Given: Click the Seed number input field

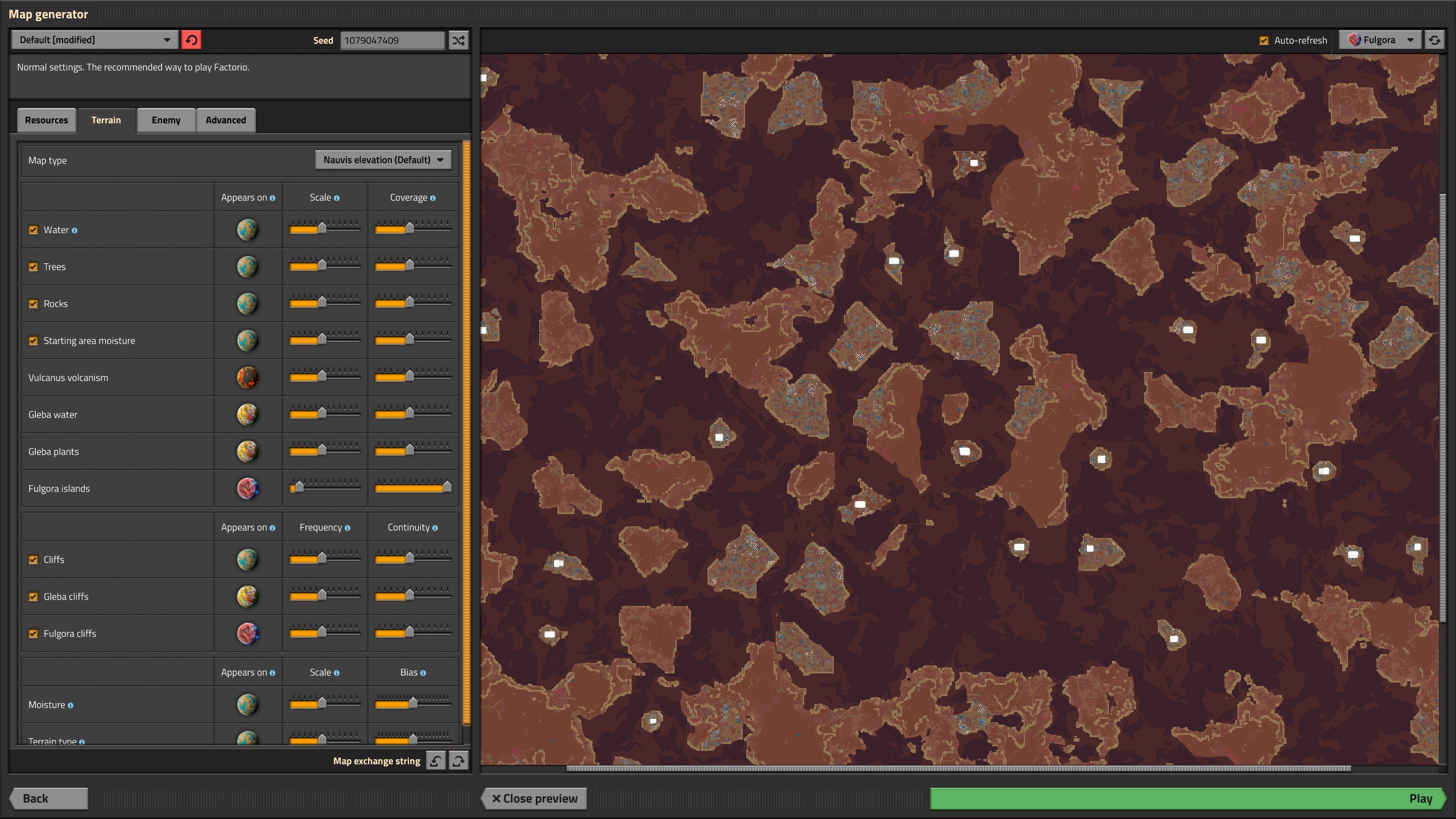Looking at the screenshot, I should pos(392,40).
